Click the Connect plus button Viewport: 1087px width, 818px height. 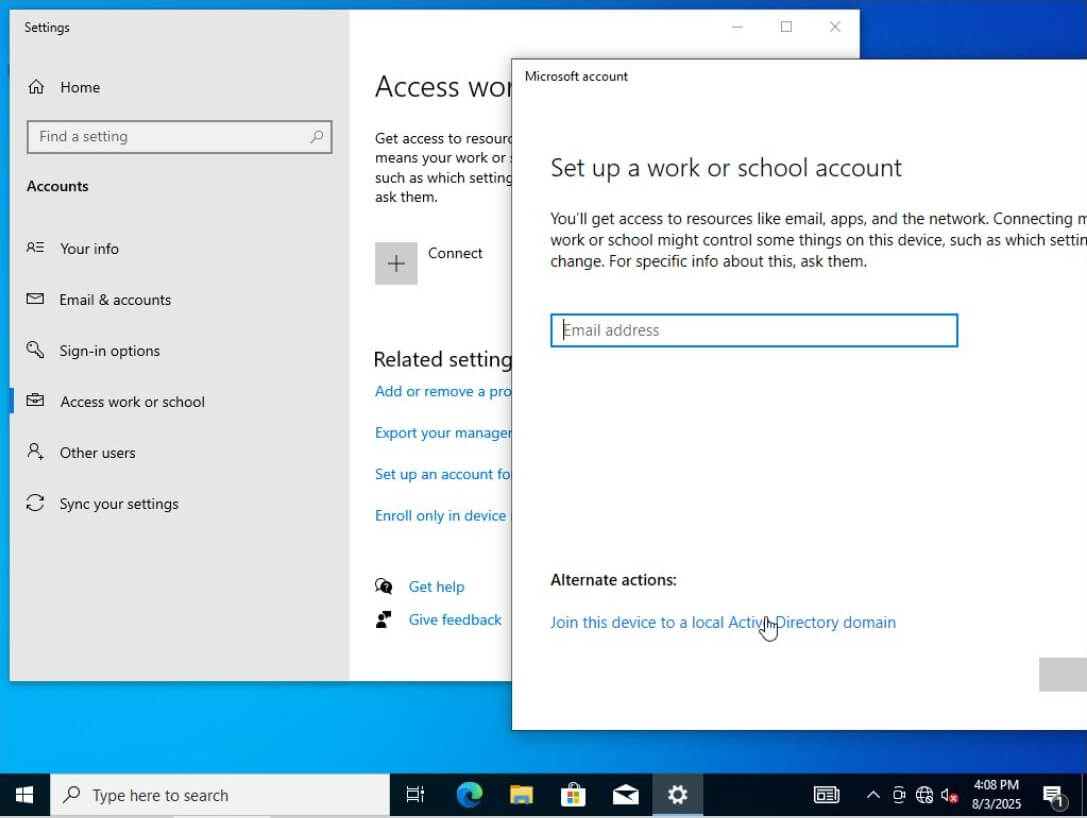coord(396,263)
